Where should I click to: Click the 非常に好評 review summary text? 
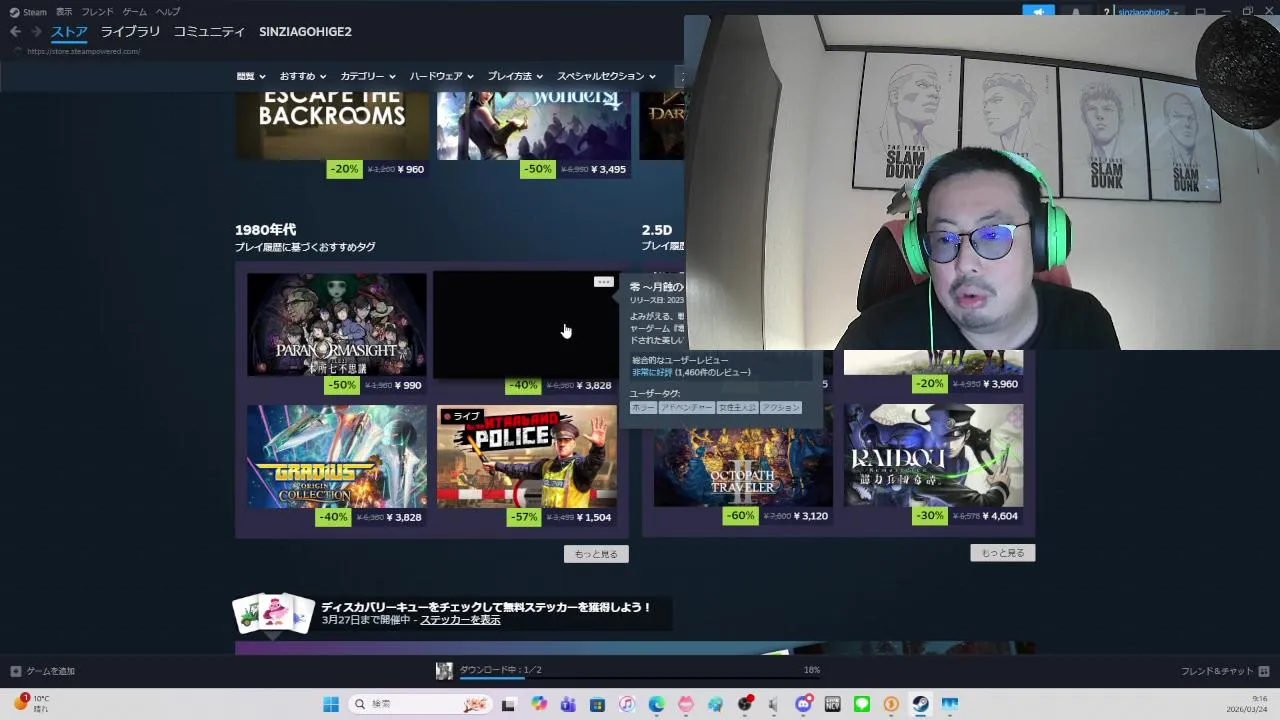tap(651, 372)
